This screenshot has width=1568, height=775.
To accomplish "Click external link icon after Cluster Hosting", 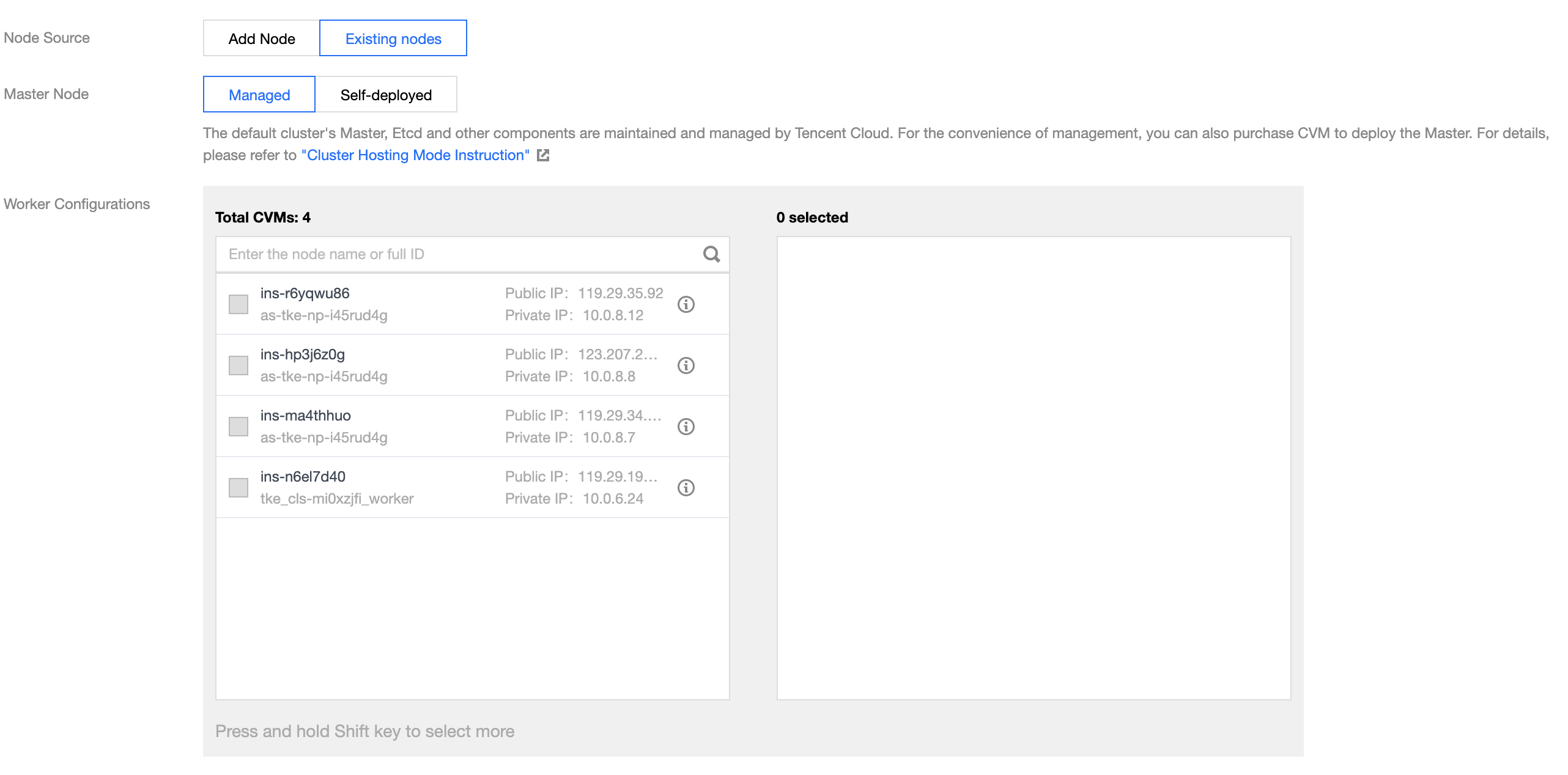I will point(543,155).
